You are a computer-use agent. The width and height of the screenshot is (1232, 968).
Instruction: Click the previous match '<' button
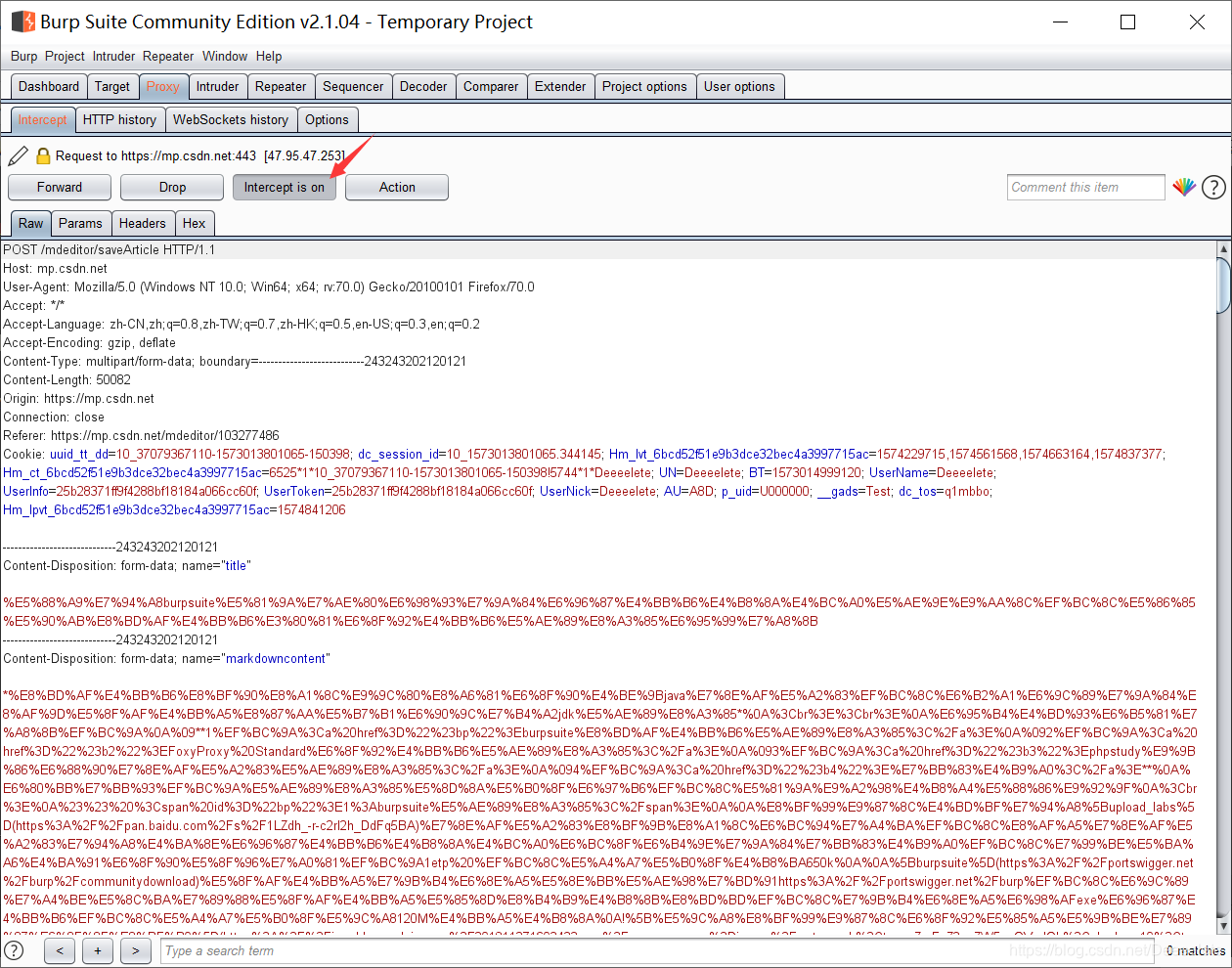[60, 950]
